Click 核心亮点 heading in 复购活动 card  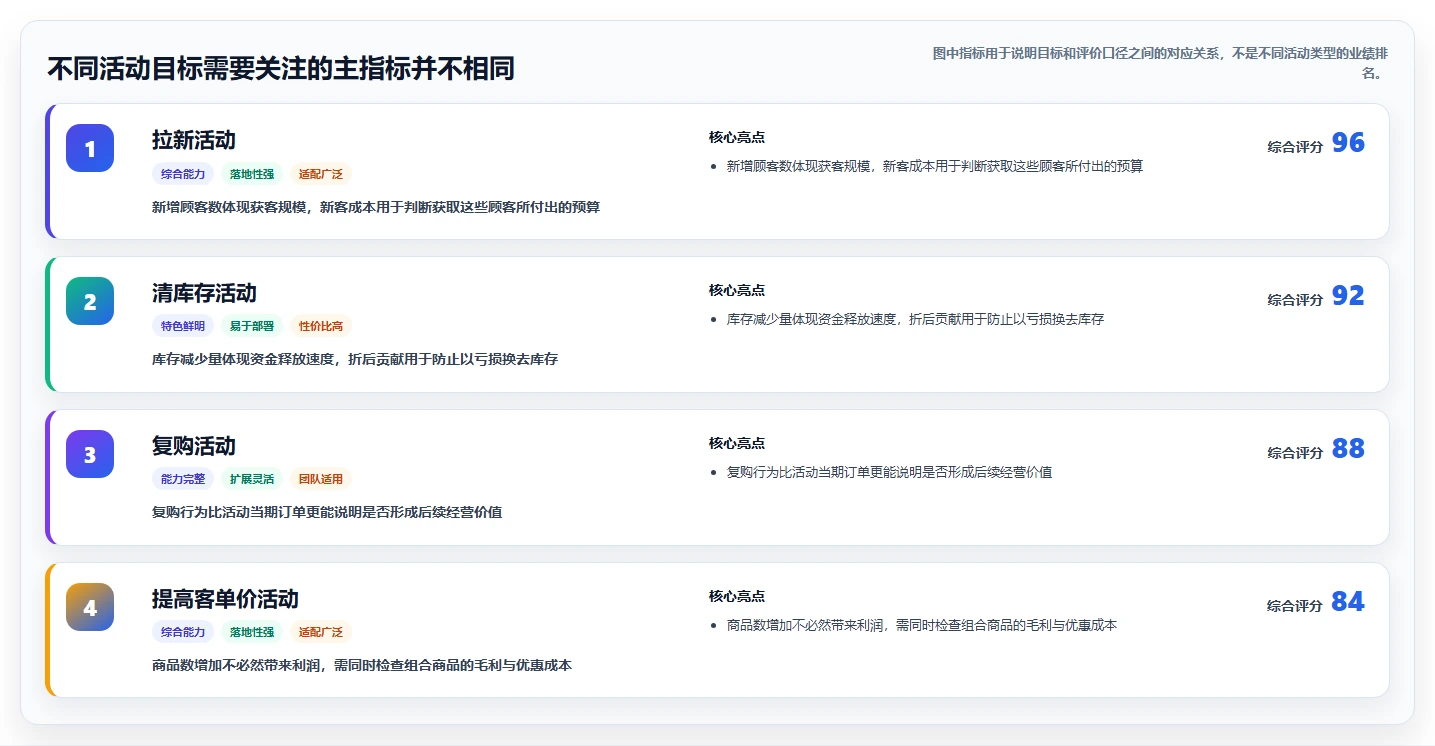[737, 443]
